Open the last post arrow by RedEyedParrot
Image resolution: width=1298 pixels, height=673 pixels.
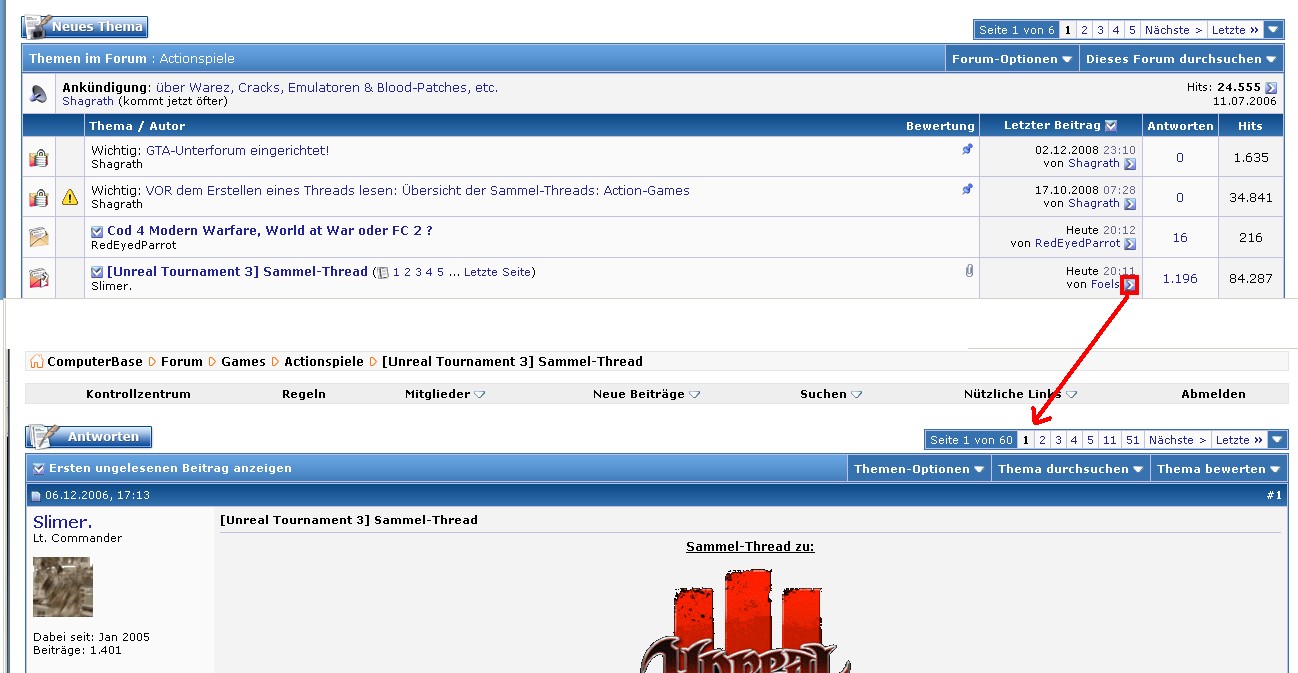coord(1130,244)
